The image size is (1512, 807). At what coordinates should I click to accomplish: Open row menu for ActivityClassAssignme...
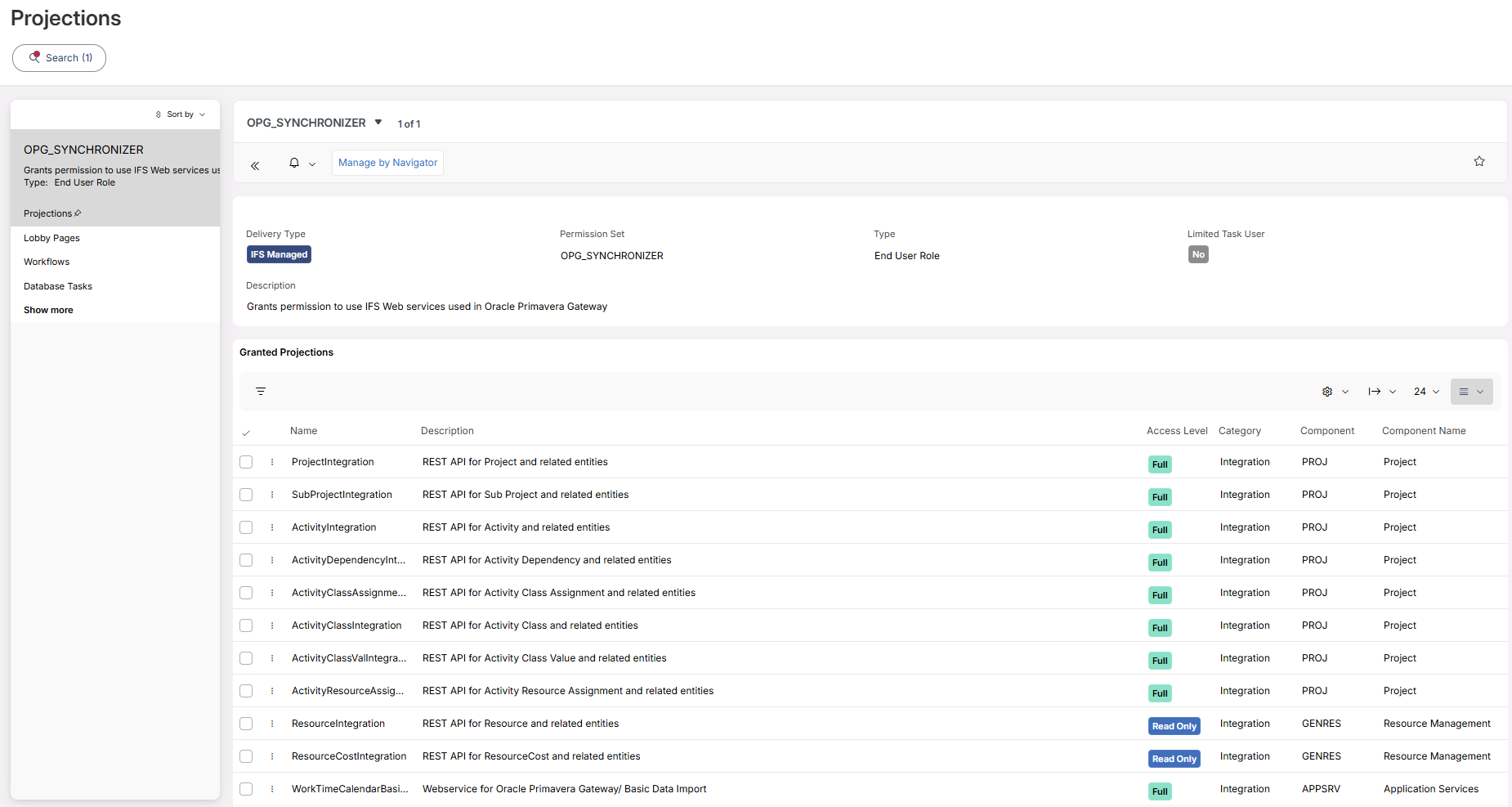[272, 593]
